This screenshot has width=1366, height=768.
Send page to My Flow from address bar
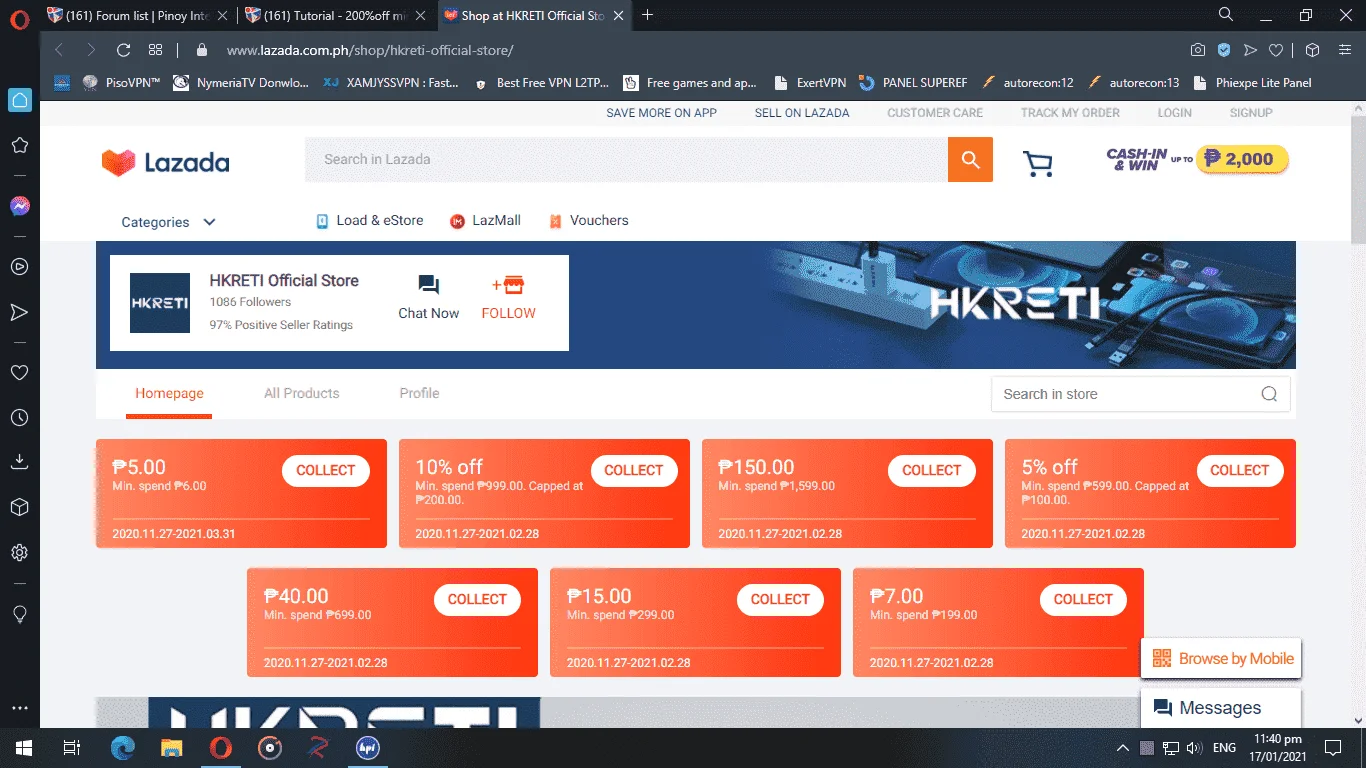pos(1250,50)
